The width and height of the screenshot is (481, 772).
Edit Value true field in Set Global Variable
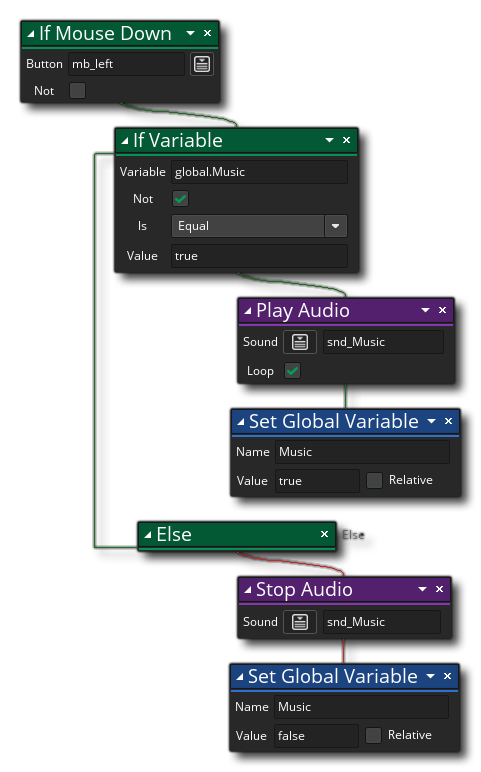click(318, 481)
